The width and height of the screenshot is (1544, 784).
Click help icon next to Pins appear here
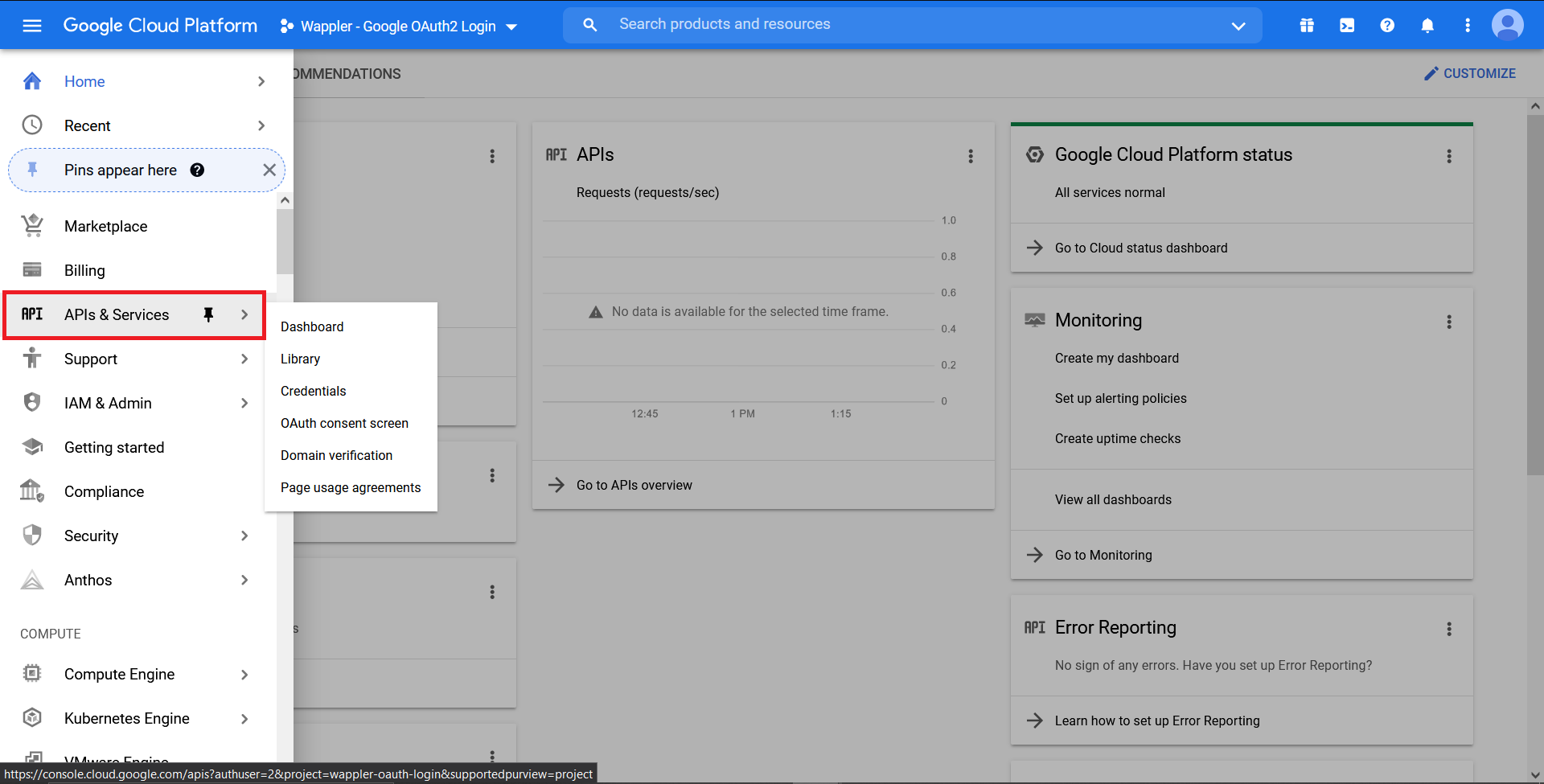(x=197, y=170)
